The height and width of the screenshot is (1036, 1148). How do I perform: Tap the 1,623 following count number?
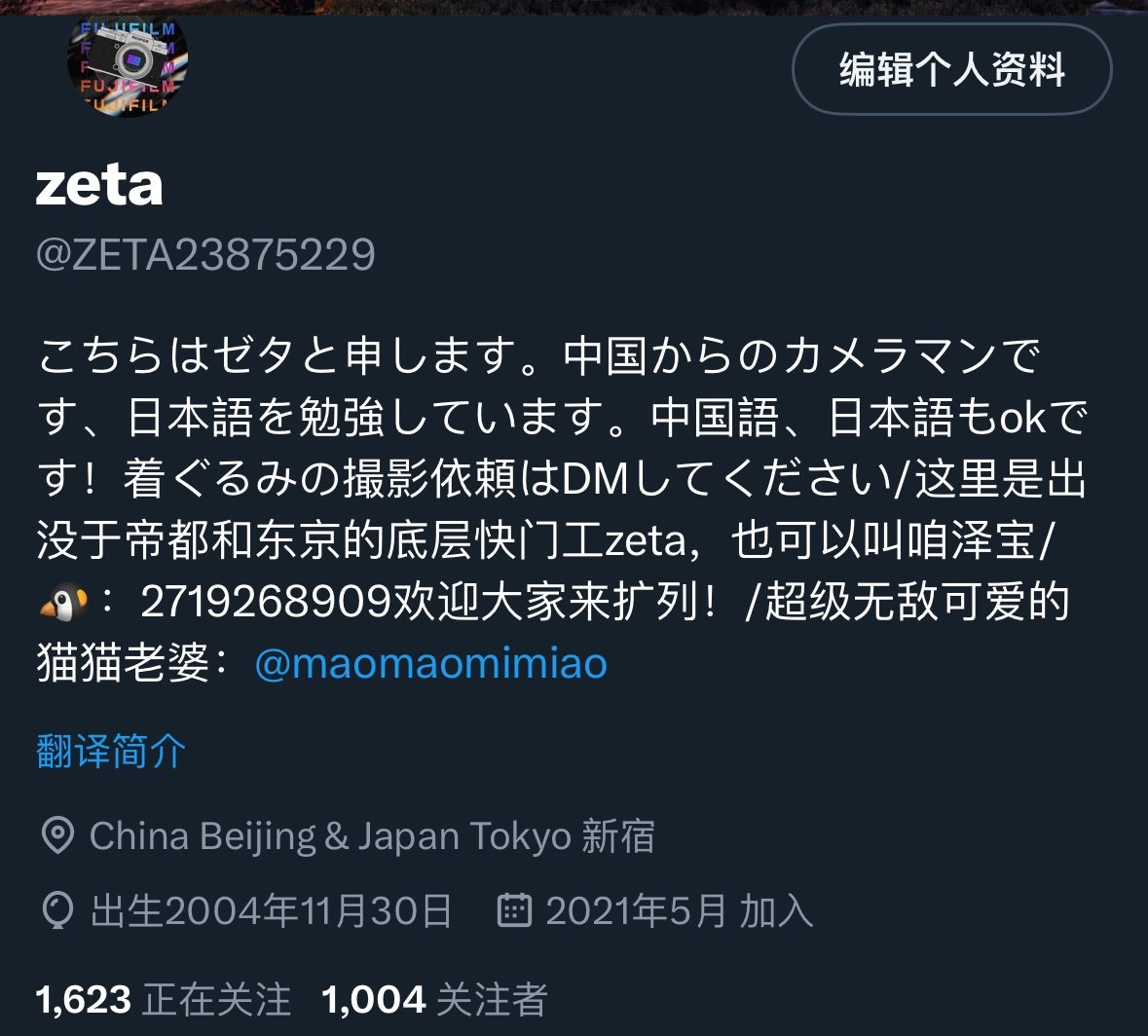pos(84,999)
